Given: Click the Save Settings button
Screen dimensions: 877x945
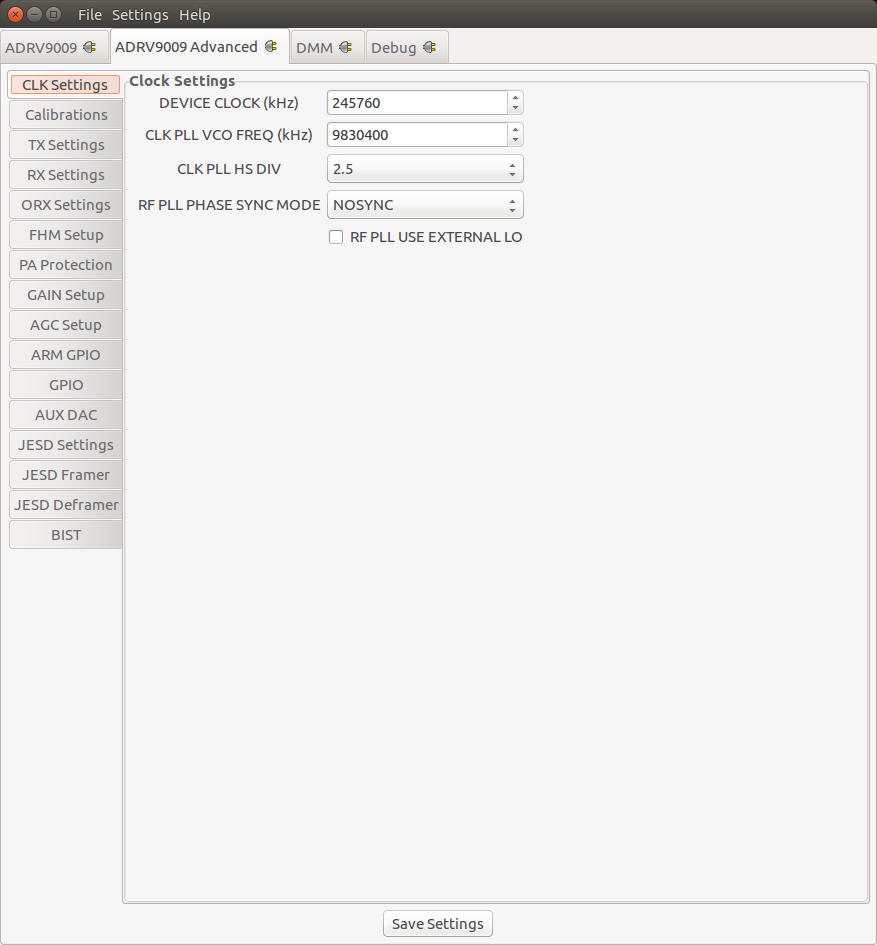Looking at the screenshot, I should point(437,923).
